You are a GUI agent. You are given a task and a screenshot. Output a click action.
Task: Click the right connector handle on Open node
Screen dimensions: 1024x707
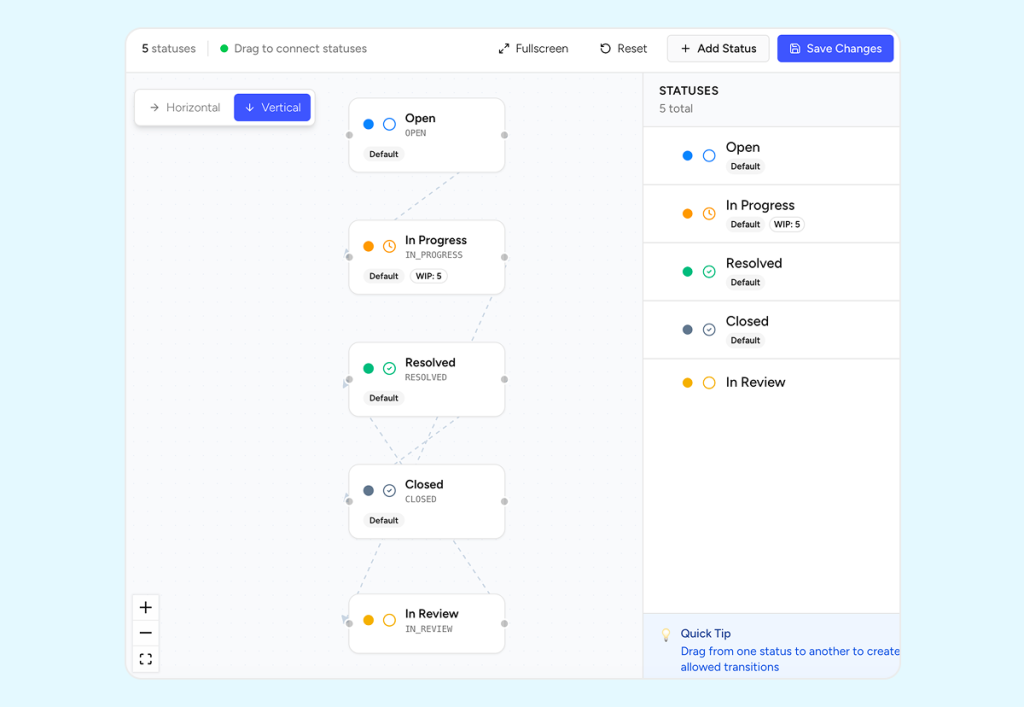(x=505, y=135)
